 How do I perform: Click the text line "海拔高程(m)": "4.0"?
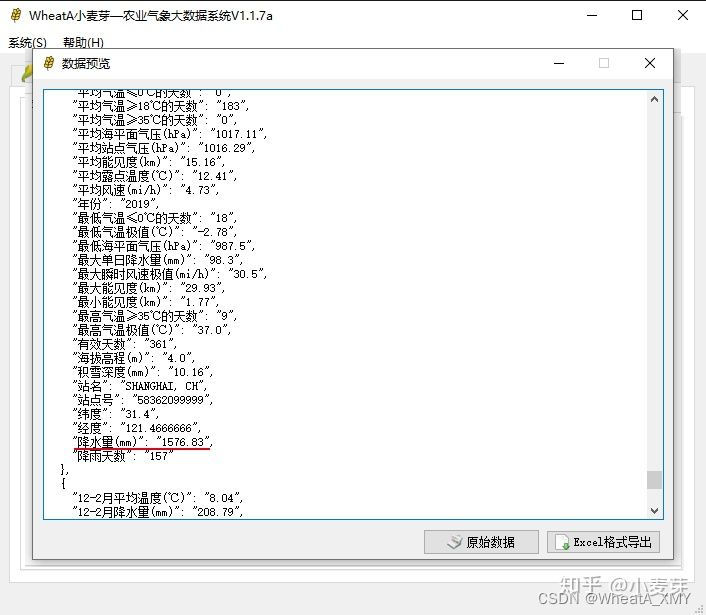pos(134,358)
